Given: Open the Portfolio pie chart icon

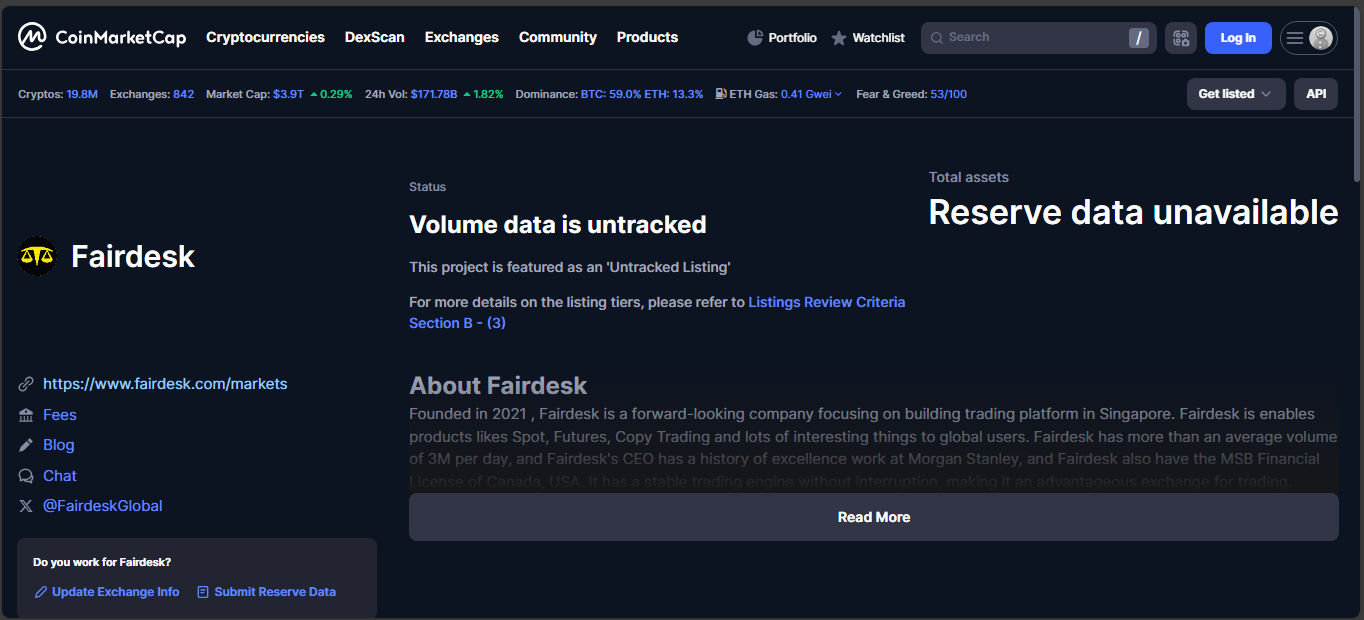Looking at the screenshot, I should [x=755, y=38].
